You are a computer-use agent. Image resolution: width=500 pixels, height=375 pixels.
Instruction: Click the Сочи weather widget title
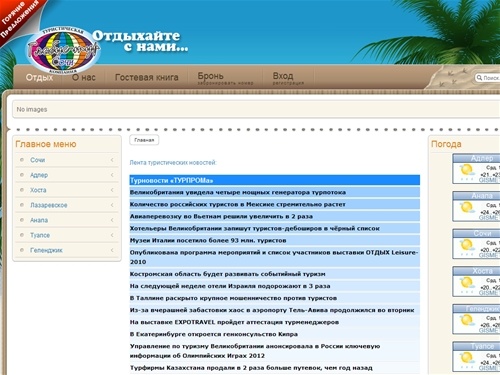(482, 233)
